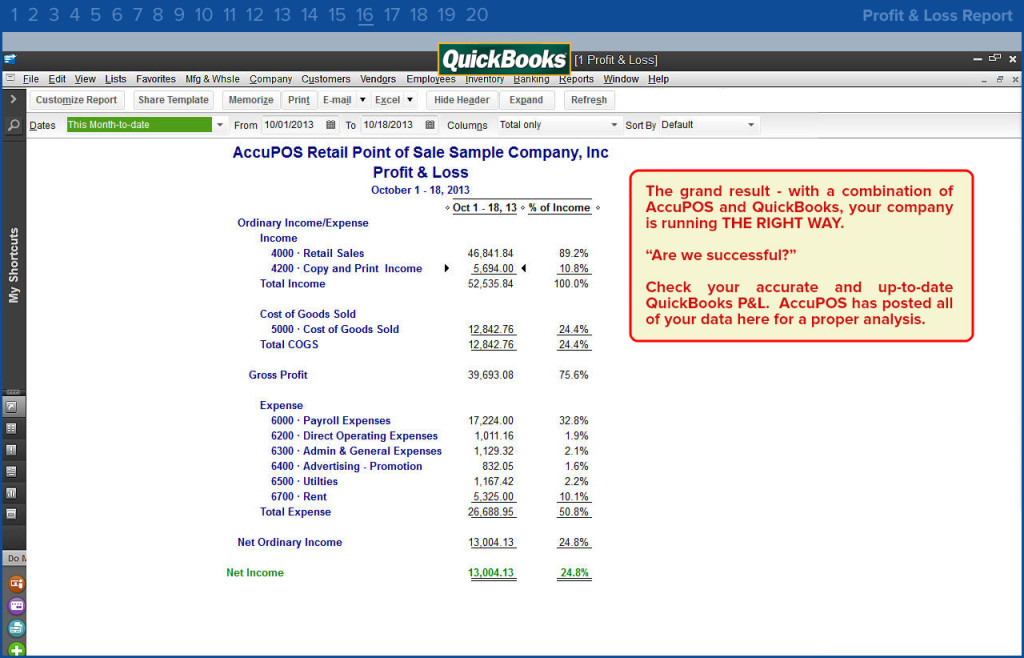Click the Rent amount 5,325.00
The image size is (1024, 658).
pos(493,497)
